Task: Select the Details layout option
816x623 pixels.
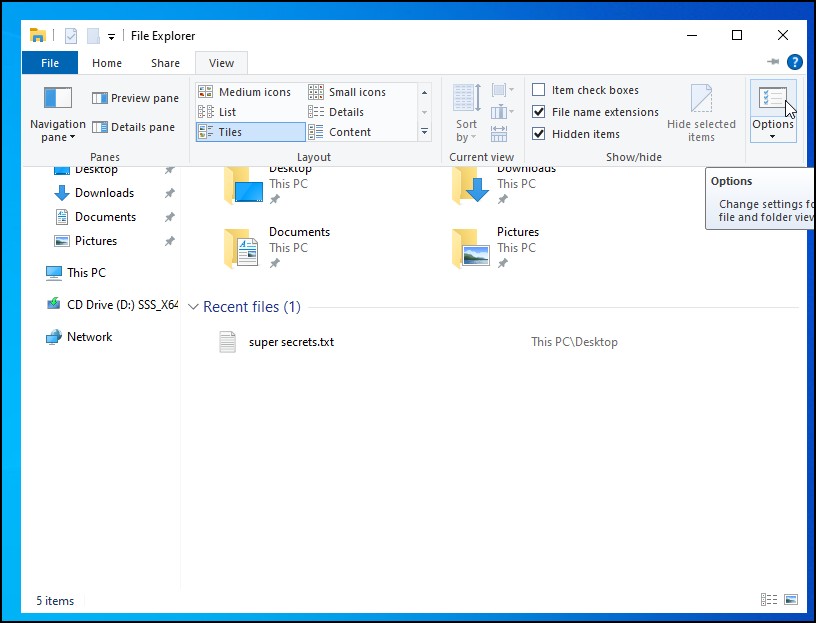Action: pos(345,112)
